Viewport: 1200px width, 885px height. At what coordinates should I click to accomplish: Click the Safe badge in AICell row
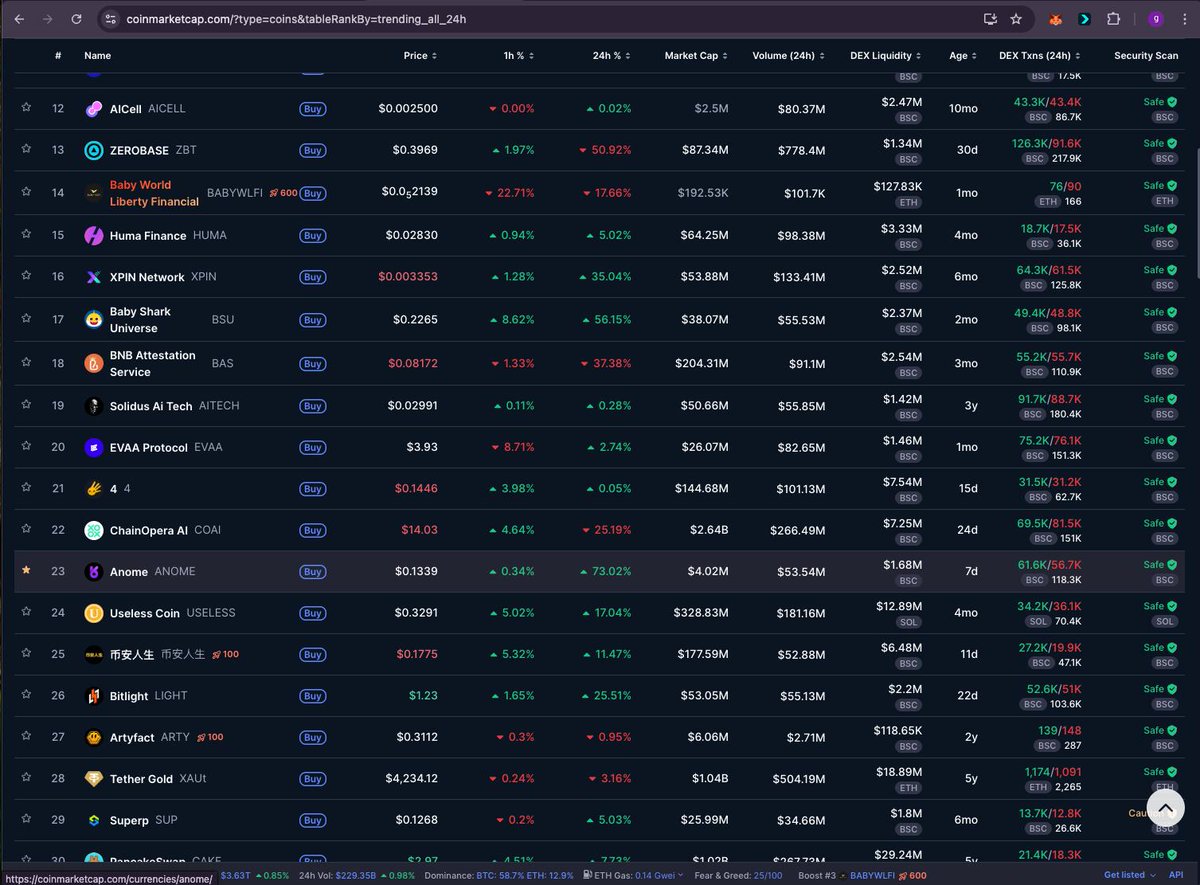point(1159,102)
